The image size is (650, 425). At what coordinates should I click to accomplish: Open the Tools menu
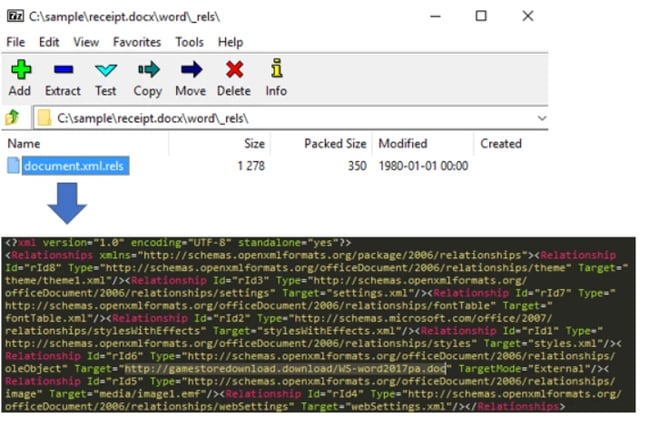pos(189,42)
